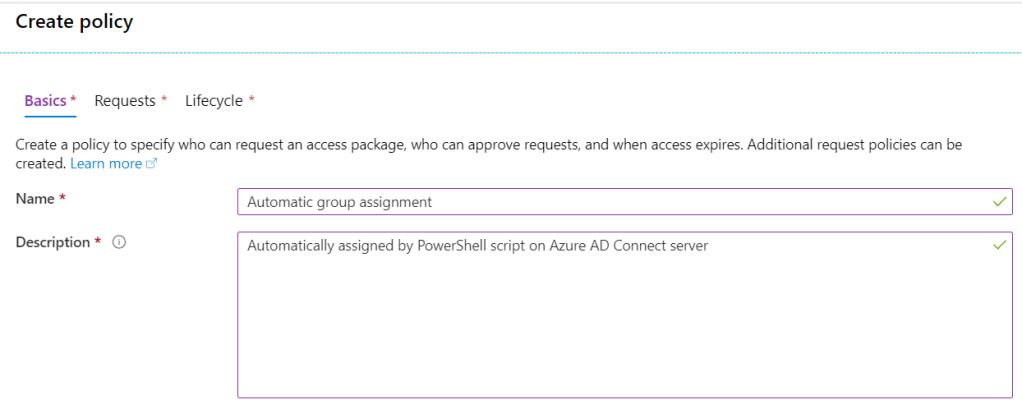The image size is (1022, 409).
Task: Click the Create policy heading
Action: (74, 20)
